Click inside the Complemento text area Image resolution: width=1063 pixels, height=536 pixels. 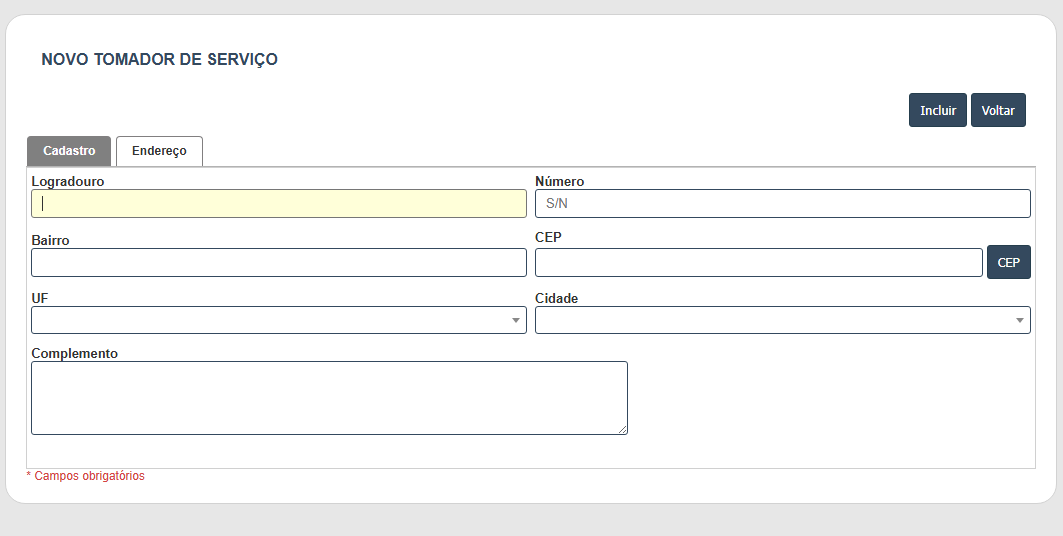329,398
